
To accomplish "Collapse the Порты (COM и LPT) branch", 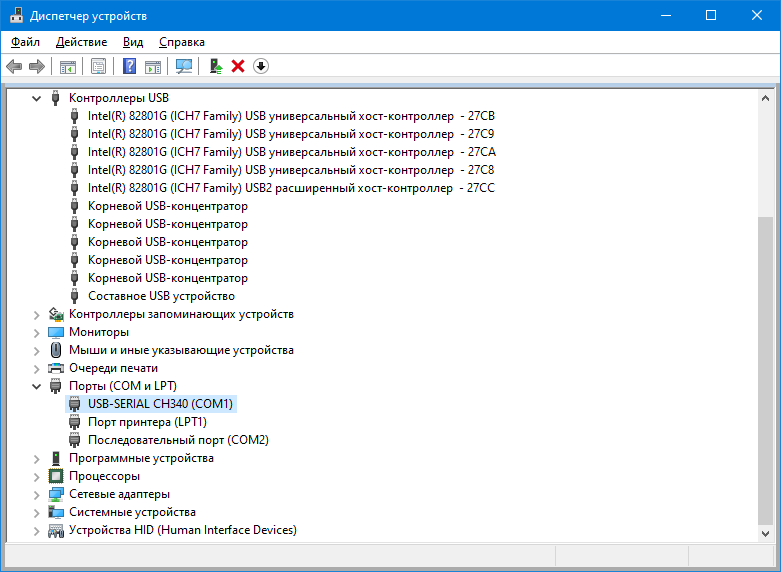I will 36,386.
